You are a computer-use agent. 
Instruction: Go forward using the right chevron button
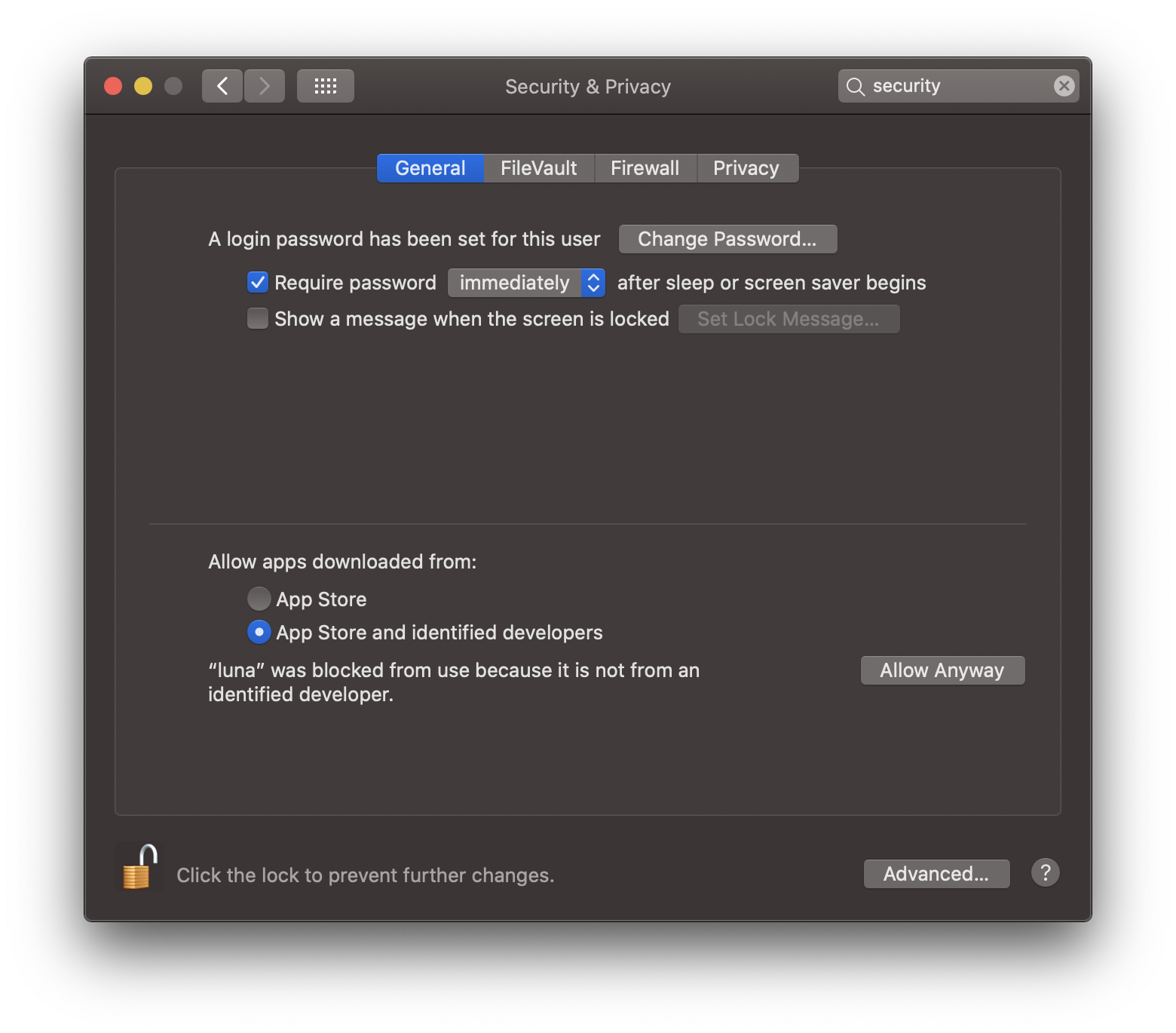[265, 86]
